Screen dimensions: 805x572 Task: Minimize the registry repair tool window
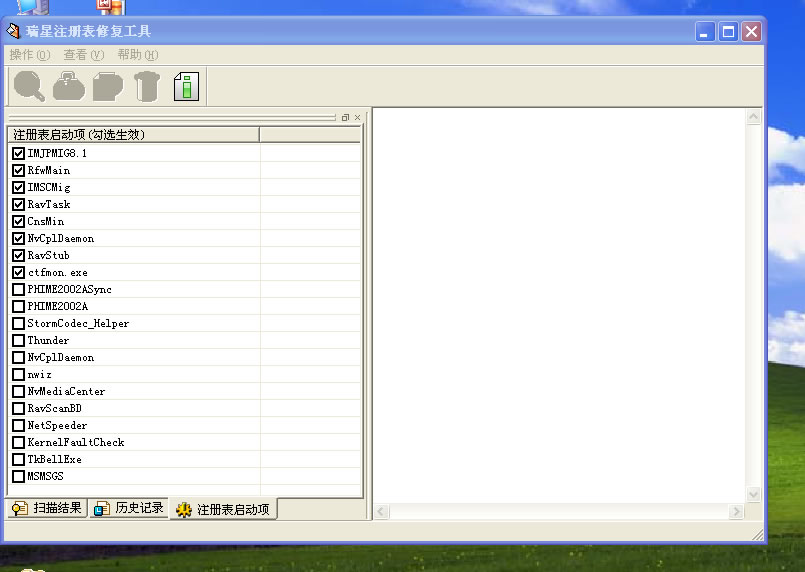tap(705, 32)
